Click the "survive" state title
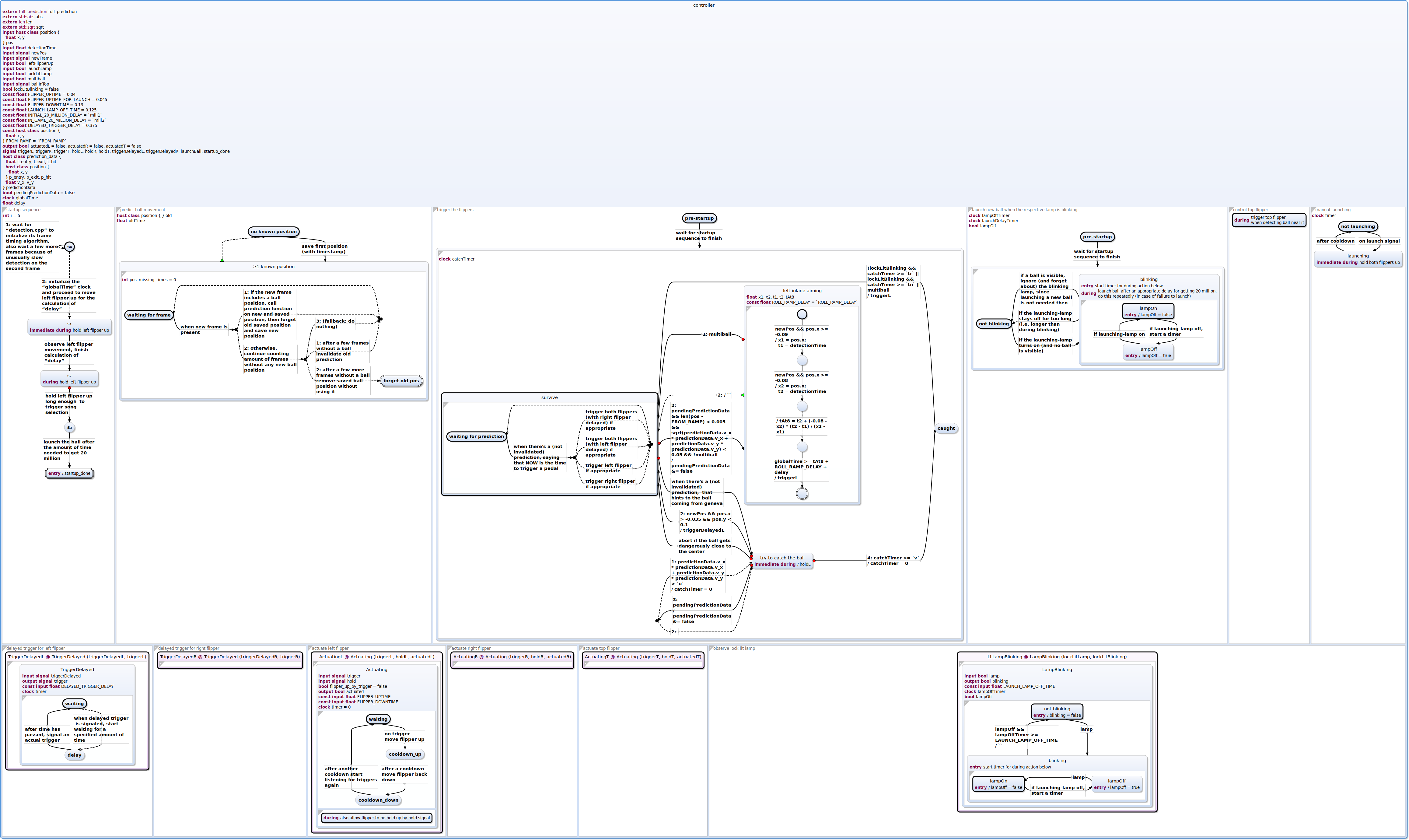The height and width of the screenshot is (840, 1409). [x=549, y=397]
